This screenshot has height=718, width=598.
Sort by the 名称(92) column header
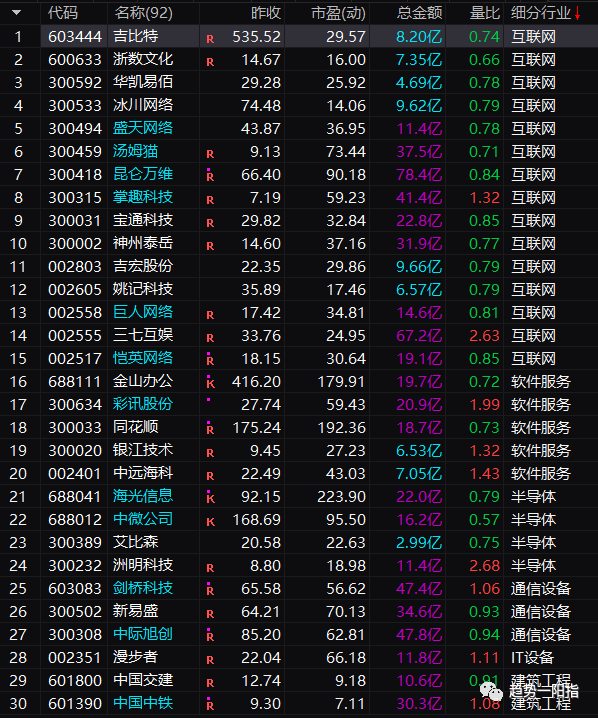pyautogui.click(x=143, y=13)
